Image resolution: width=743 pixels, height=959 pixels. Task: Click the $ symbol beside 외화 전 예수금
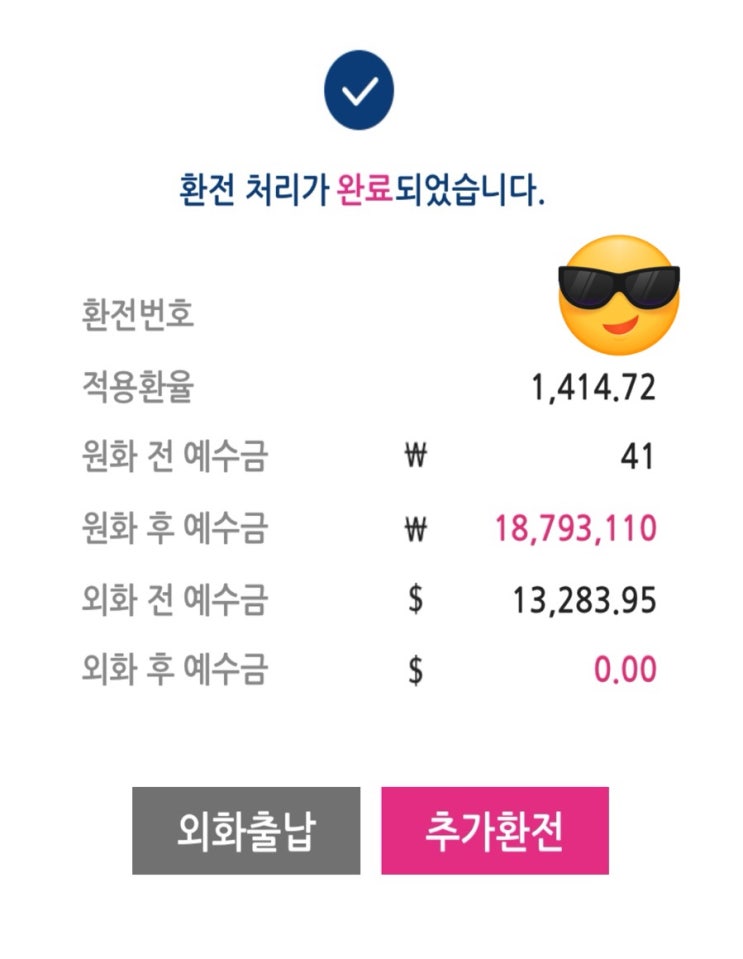tap(416, 599)
